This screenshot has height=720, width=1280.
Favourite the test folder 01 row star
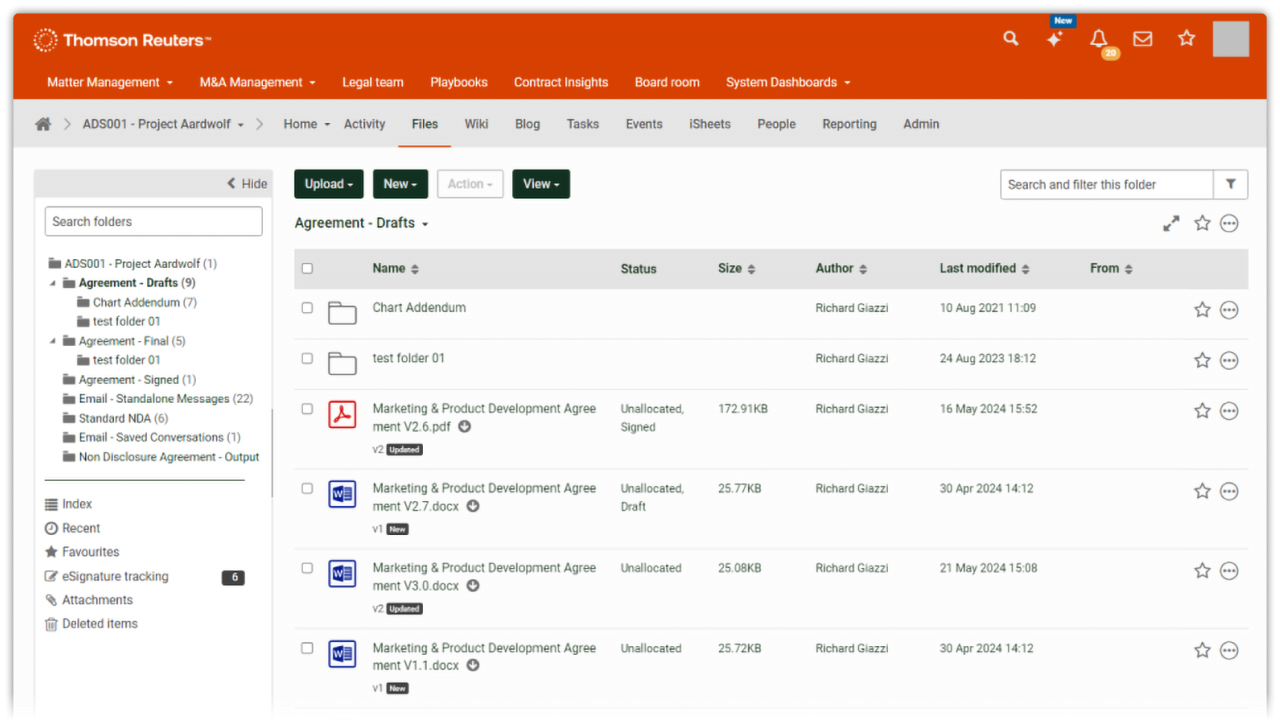(1202, 360)
